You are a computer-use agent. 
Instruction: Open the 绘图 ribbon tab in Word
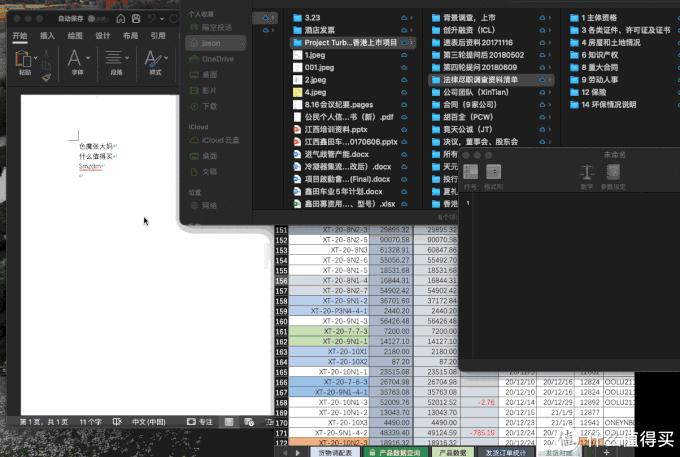tap(75, 36)
